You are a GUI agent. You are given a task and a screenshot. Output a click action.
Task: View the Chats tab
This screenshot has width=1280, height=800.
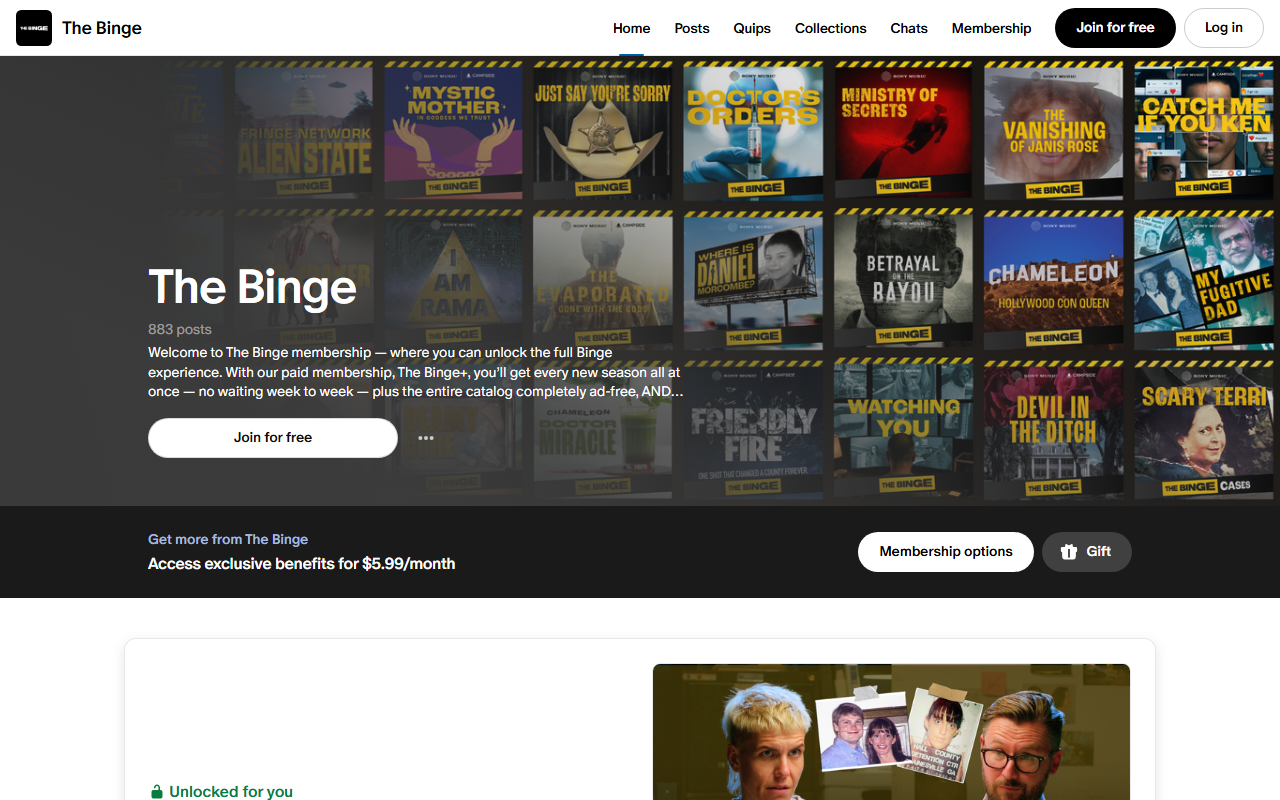909,28
